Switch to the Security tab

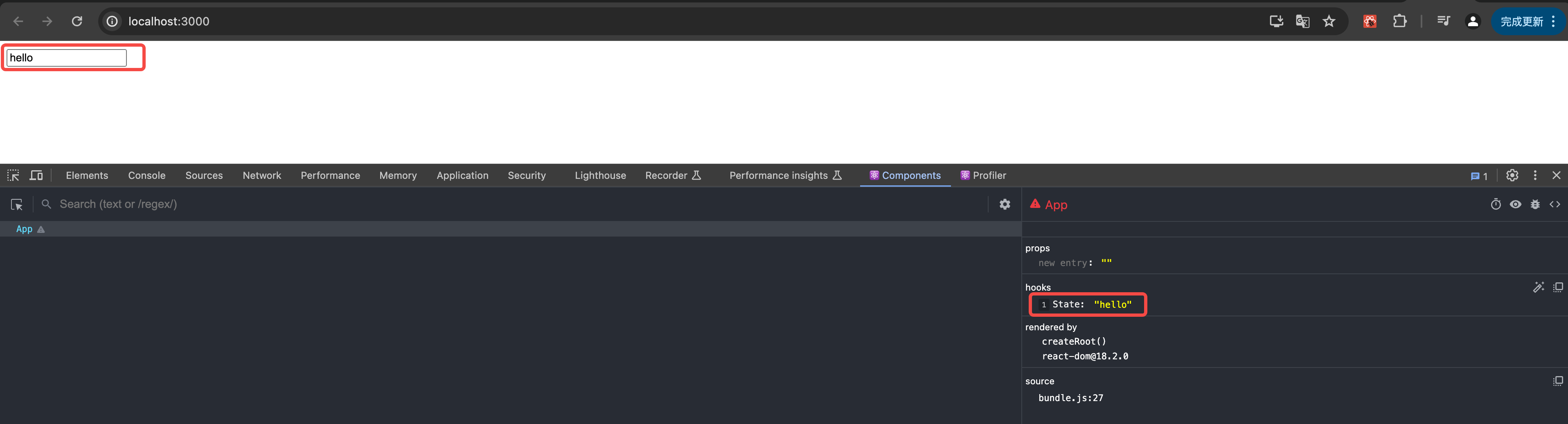click(527, 176)
